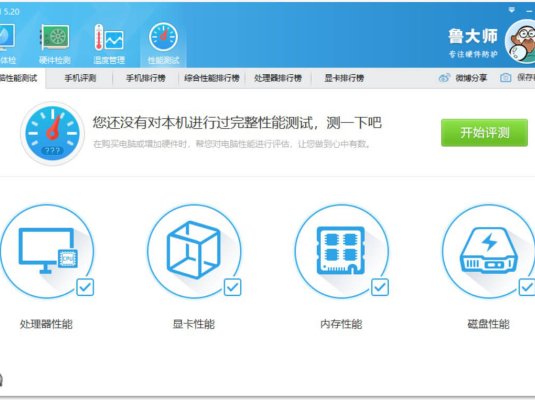Switch to the 处理器排行榜 tab
Viewport: 535px width, 400px height.
pos(278,78)
